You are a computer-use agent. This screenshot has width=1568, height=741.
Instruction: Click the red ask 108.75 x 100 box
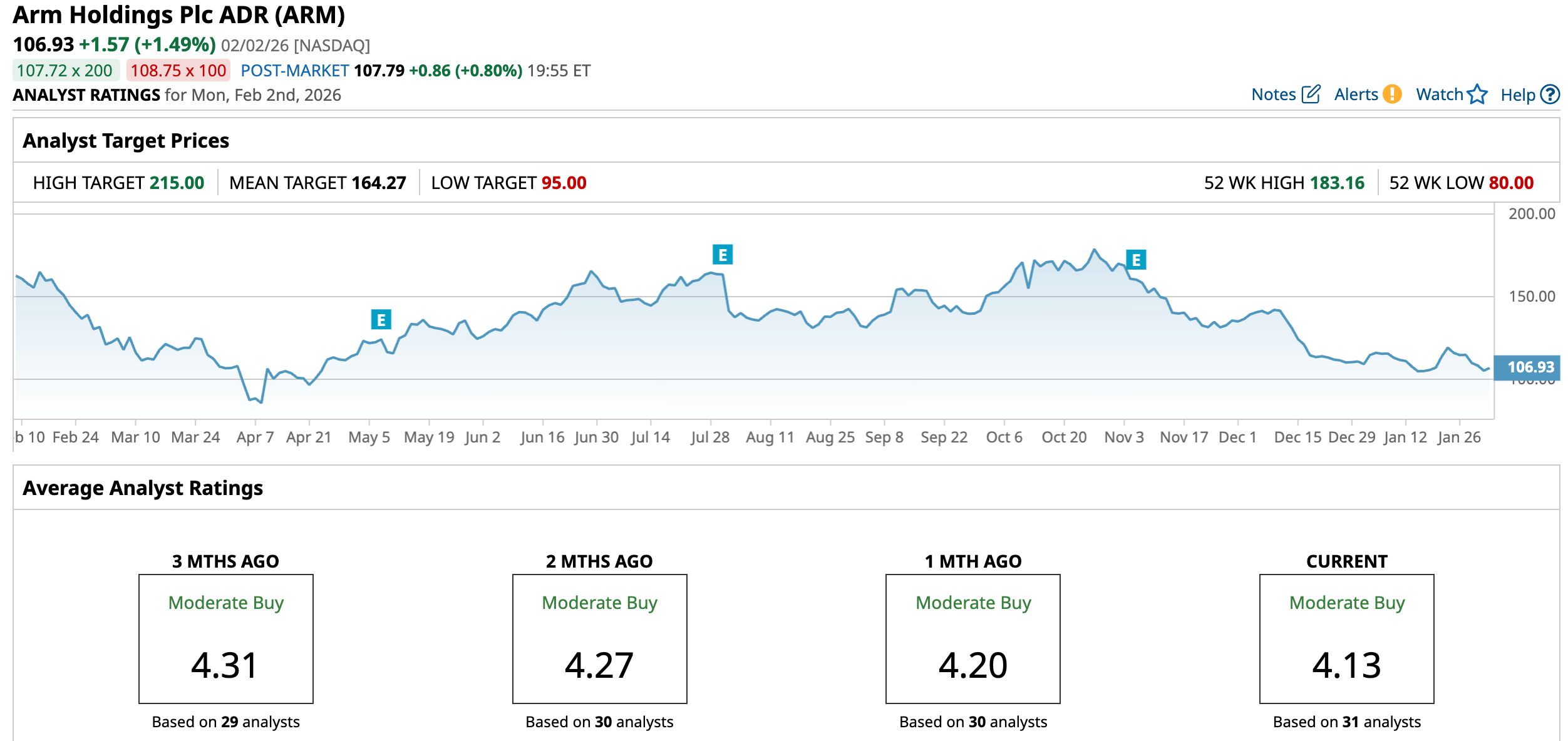178,71
